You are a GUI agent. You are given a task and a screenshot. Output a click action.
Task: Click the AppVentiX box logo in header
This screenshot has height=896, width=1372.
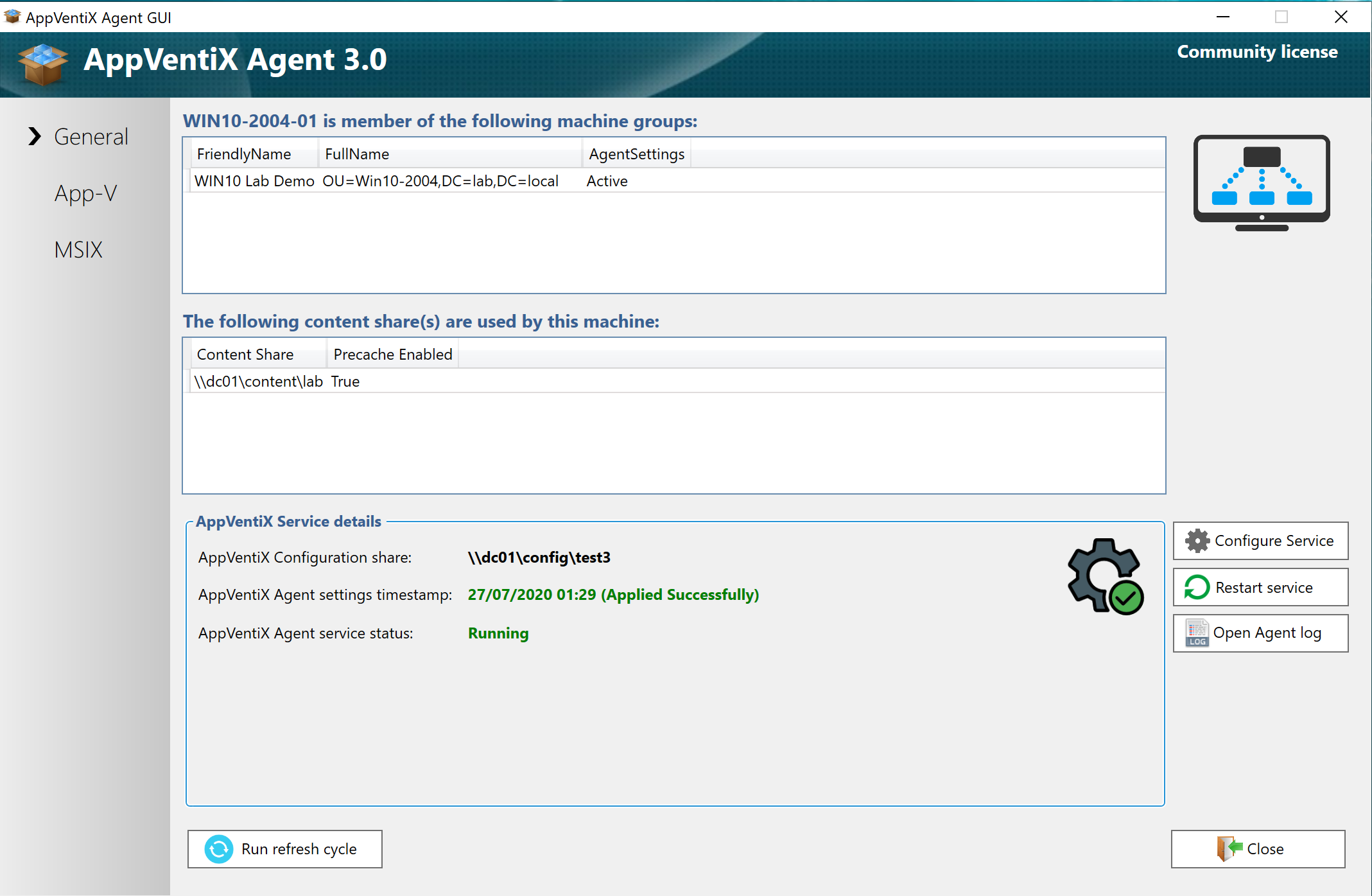(43, 64)
